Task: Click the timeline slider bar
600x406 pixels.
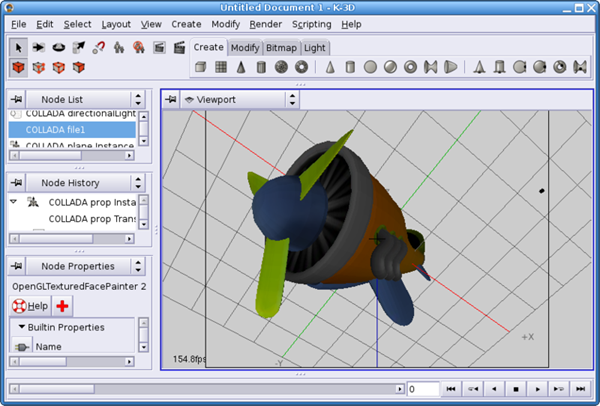Action: coord(207,389)
